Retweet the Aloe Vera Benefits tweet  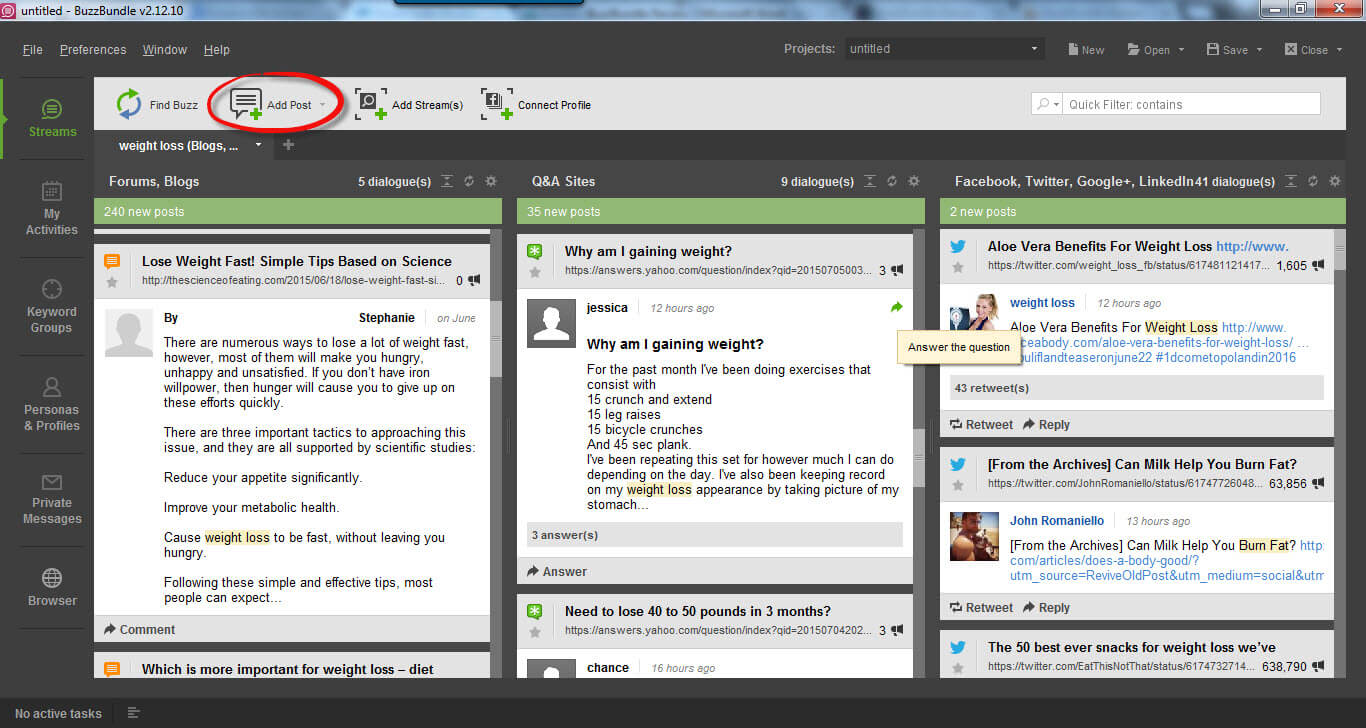(982, 424)
